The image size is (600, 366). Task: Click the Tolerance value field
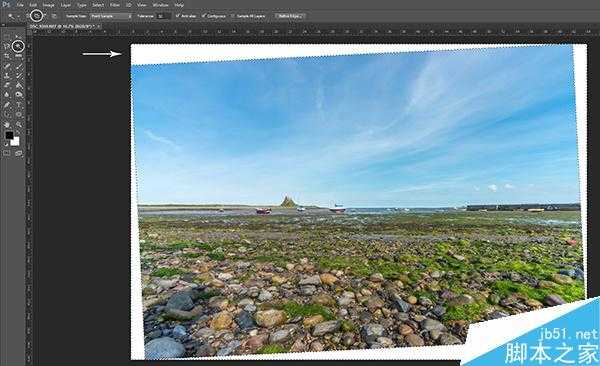pos(164,16)
